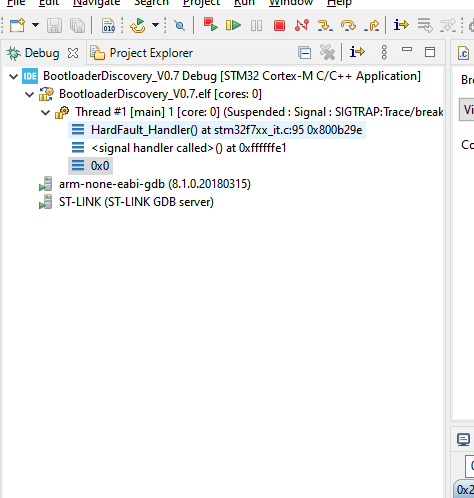Open the Window menu

click(291, 3)
